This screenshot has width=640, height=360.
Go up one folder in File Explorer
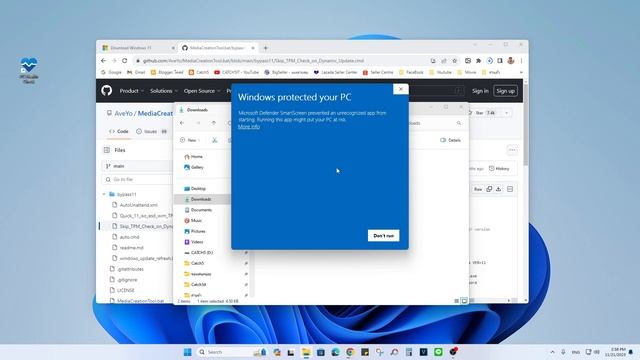pyautogui.click(x=213, y=123)
